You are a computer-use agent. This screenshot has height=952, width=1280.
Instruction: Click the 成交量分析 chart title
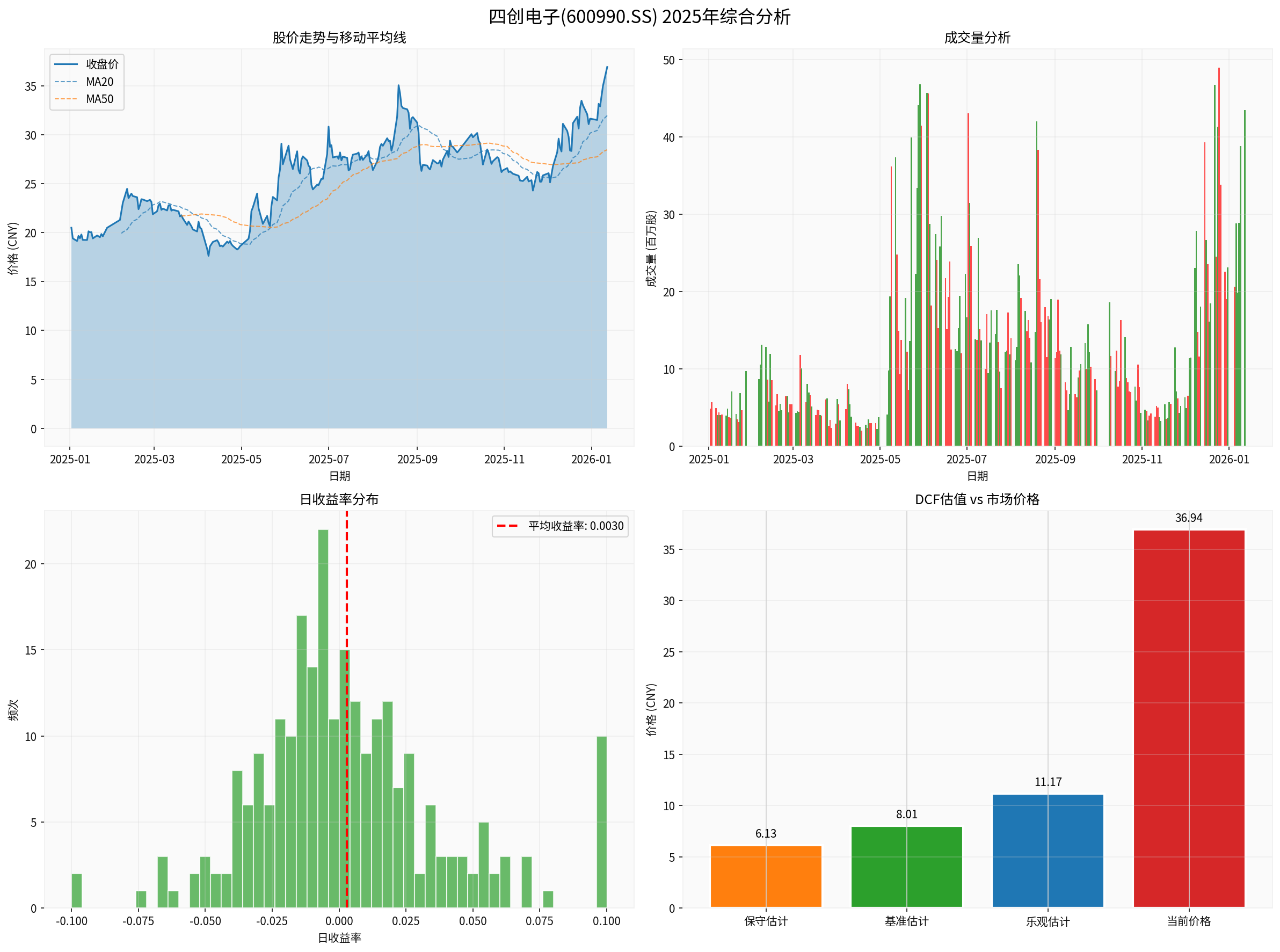tap(977, 38)
